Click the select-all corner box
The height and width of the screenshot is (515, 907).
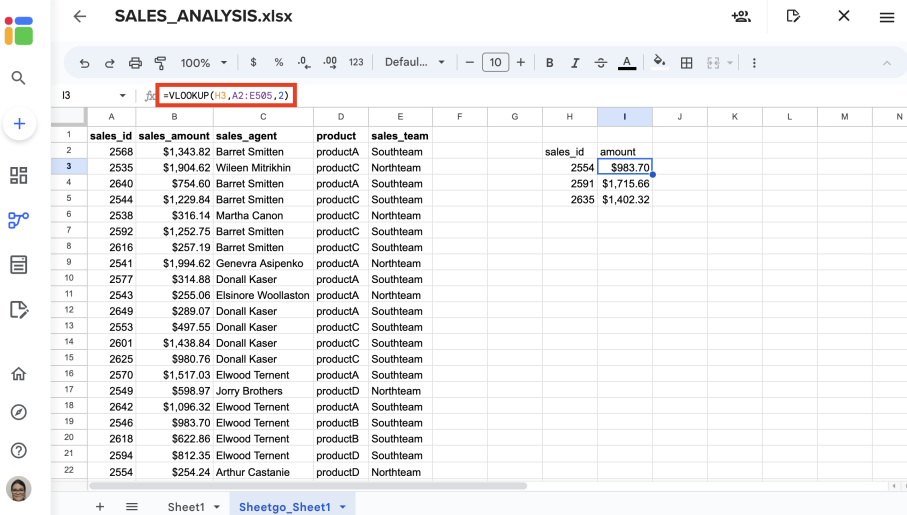pyautogui.click(x=69, y=116)
